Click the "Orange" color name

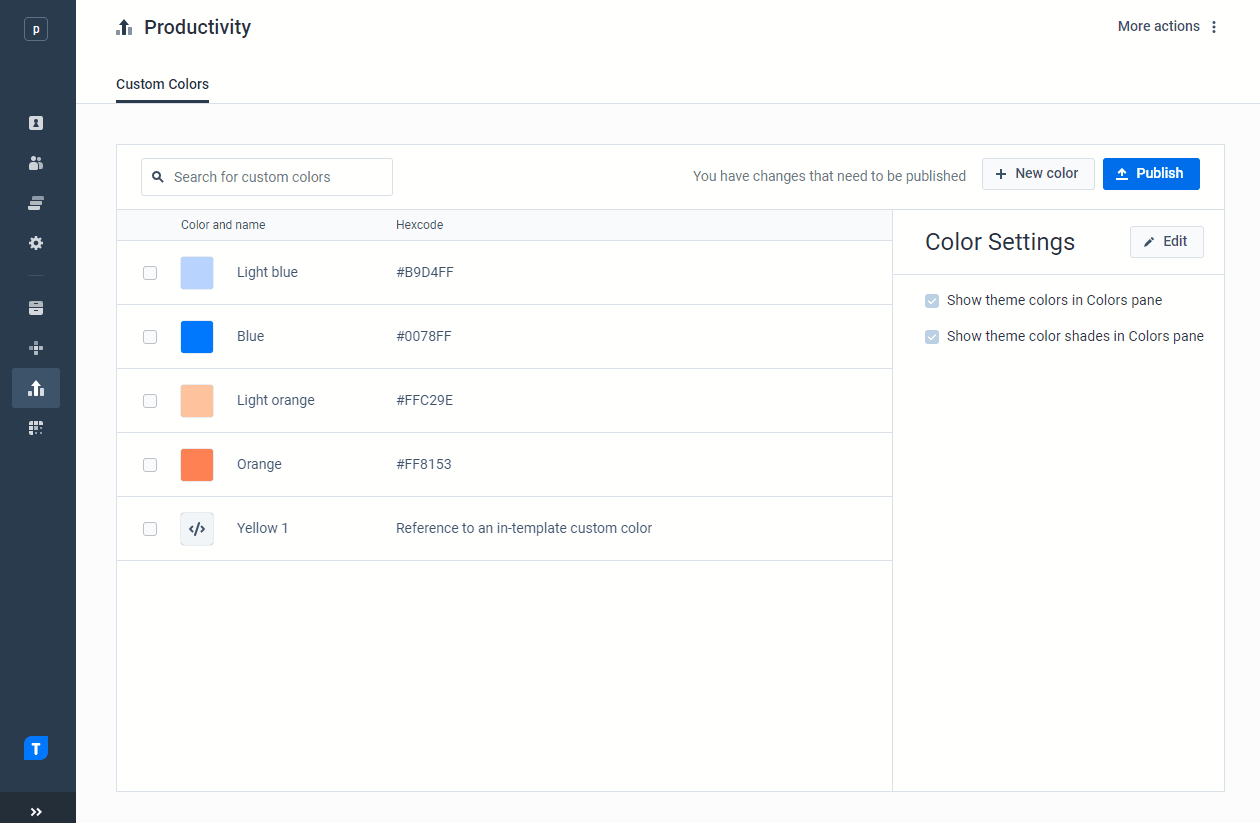(259, 465)
